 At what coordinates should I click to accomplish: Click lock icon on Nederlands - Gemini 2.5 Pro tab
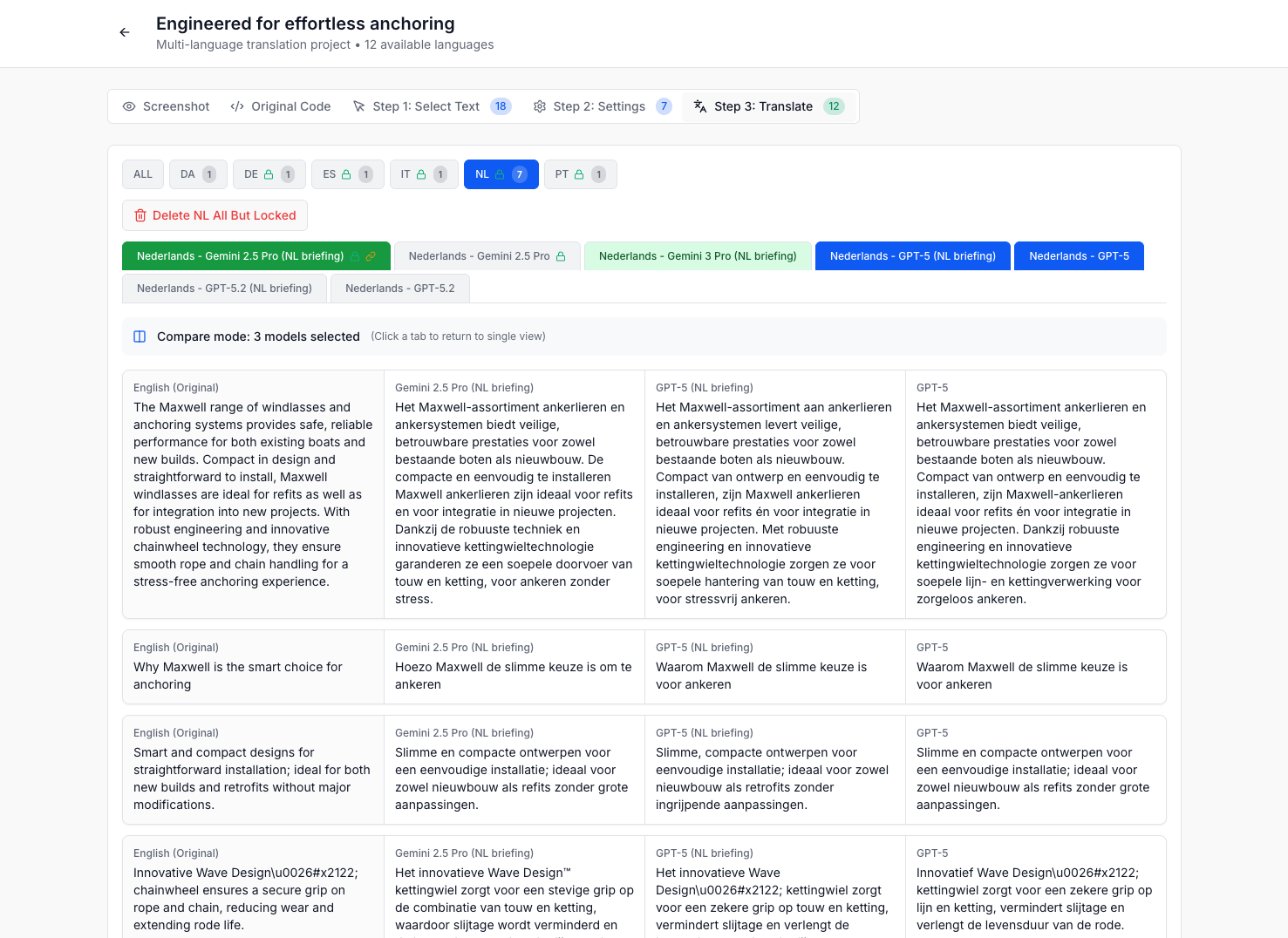[561, 256]
